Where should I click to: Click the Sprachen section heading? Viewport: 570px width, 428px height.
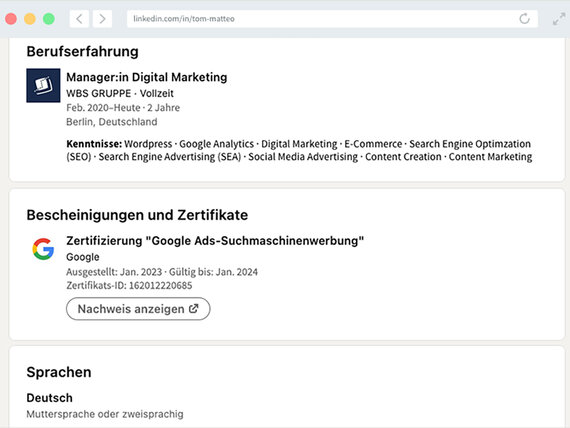click(x=59, y=372)
